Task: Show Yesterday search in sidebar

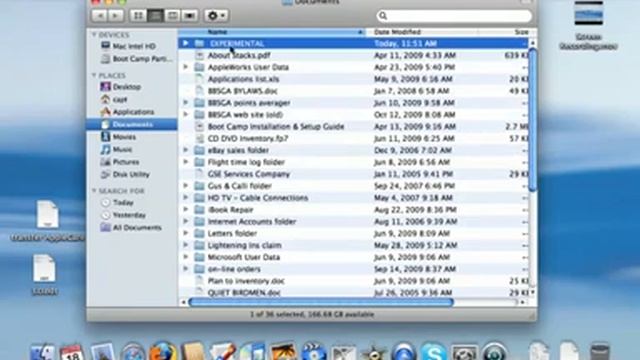Action: coord(123,215)
